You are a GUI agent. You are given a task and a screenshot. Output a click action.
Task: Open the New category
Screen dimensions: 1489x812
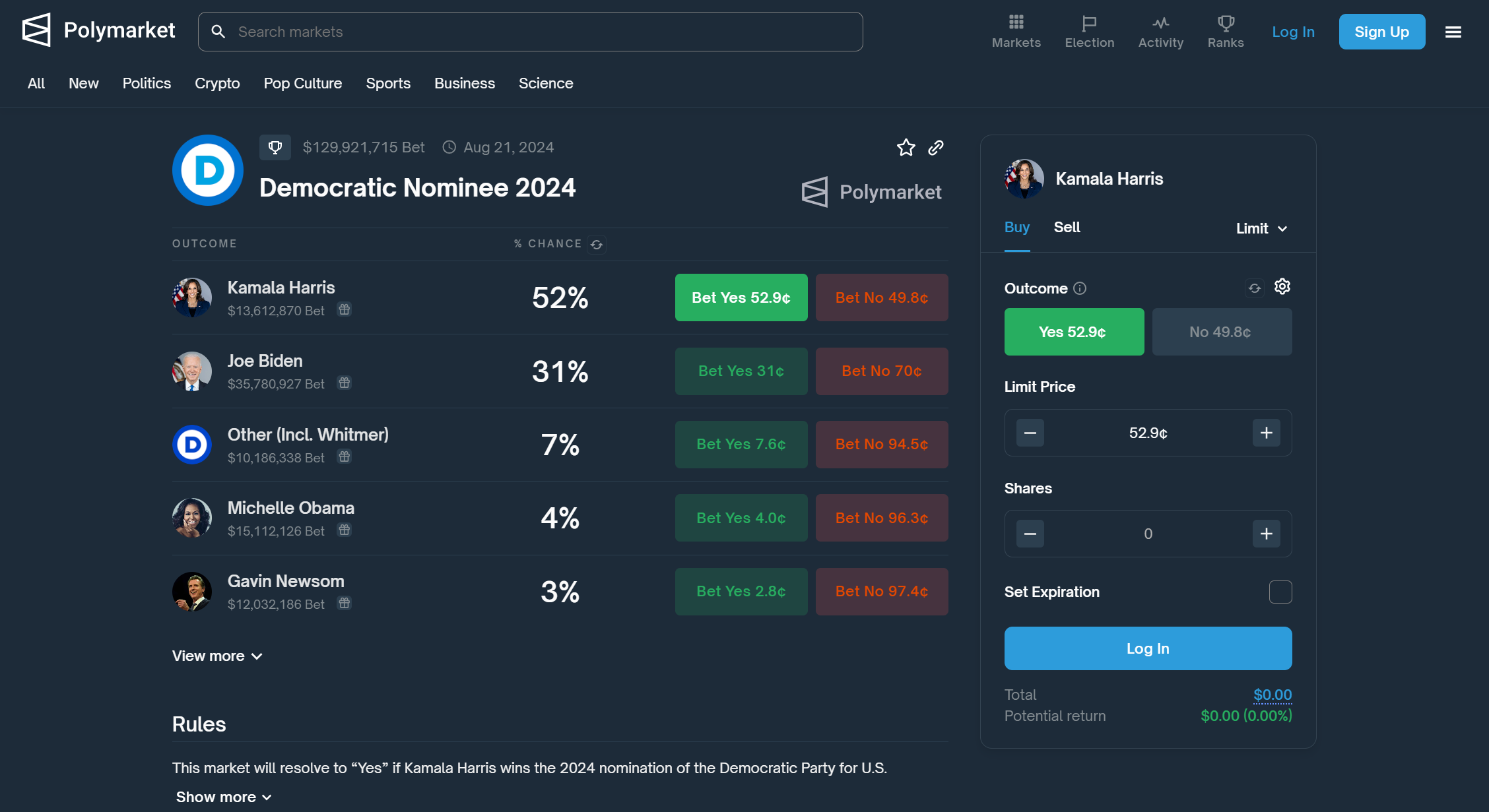83,83
